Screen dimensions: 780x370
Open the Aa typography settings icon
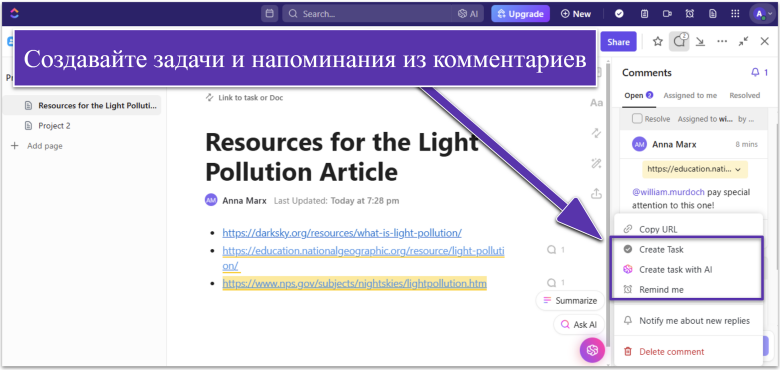pyautogui.click(x=596, y=103)
